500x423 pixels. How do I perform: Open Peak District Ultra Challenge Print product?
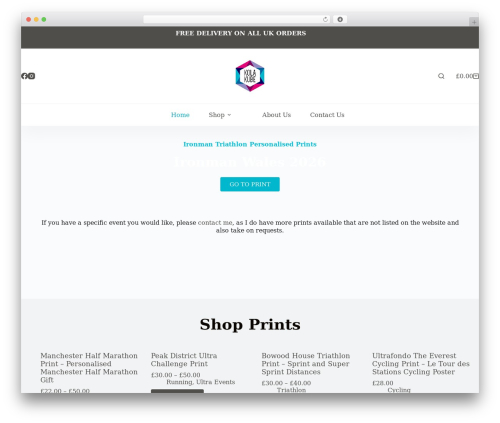click(184, 360)
